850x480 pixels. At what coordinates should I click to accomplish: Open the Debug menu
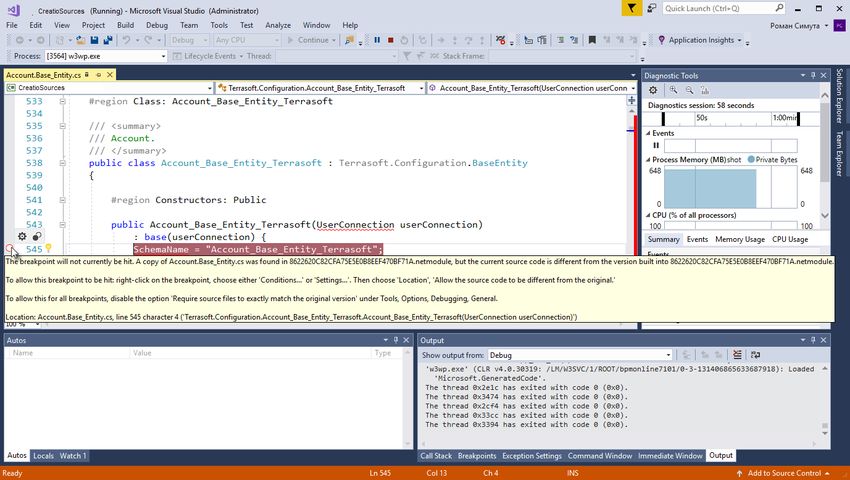157,25
